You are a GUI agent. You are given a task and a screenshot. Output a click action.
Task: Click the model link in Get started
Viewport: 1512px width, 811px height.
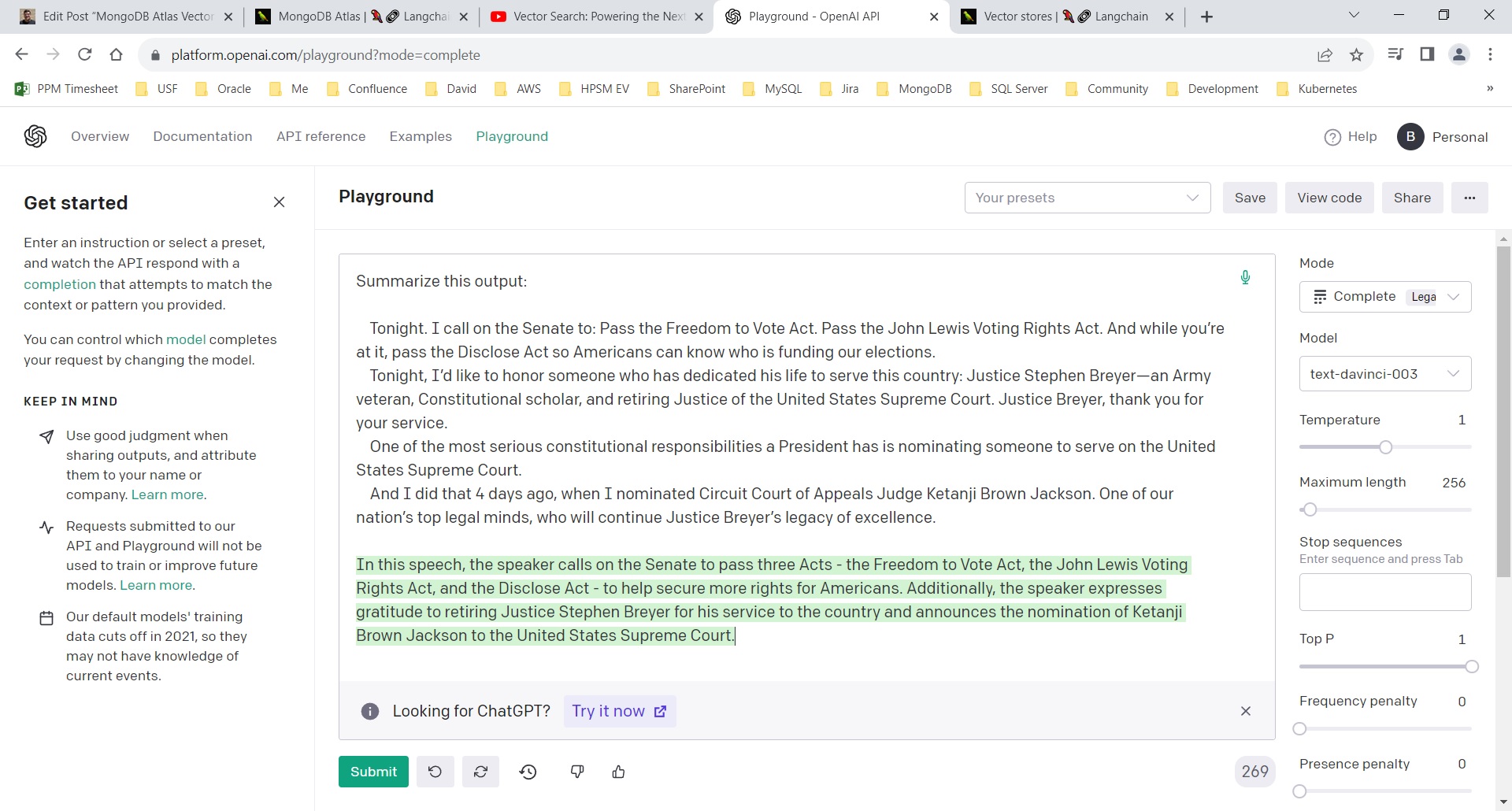click(186, 339)
